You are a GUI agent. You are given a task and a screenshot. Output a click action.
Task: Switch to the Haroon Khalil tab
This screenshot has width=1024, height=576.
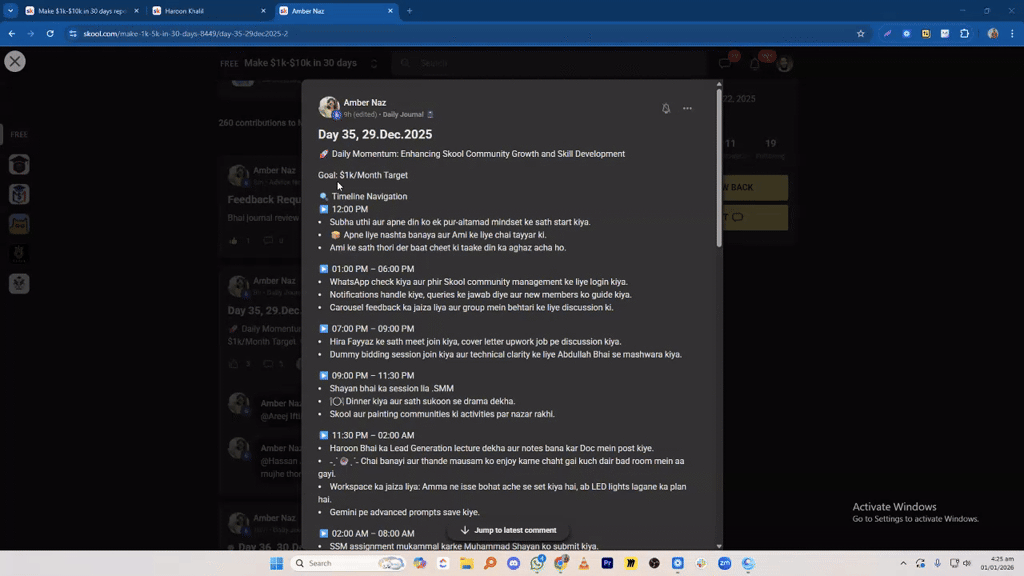tap(202, 11)
